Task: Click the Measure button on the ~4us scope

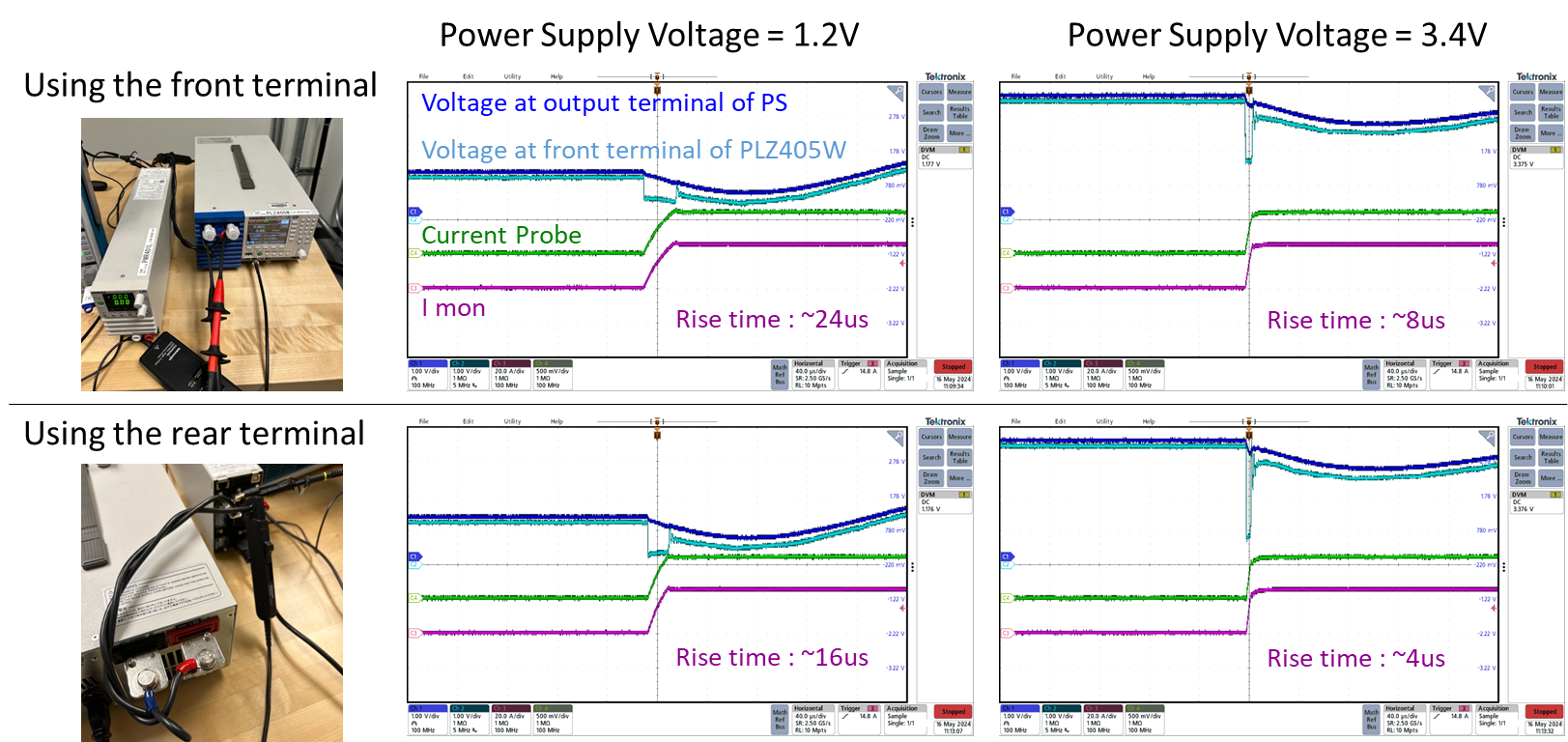Action: tap(1551, 437)
